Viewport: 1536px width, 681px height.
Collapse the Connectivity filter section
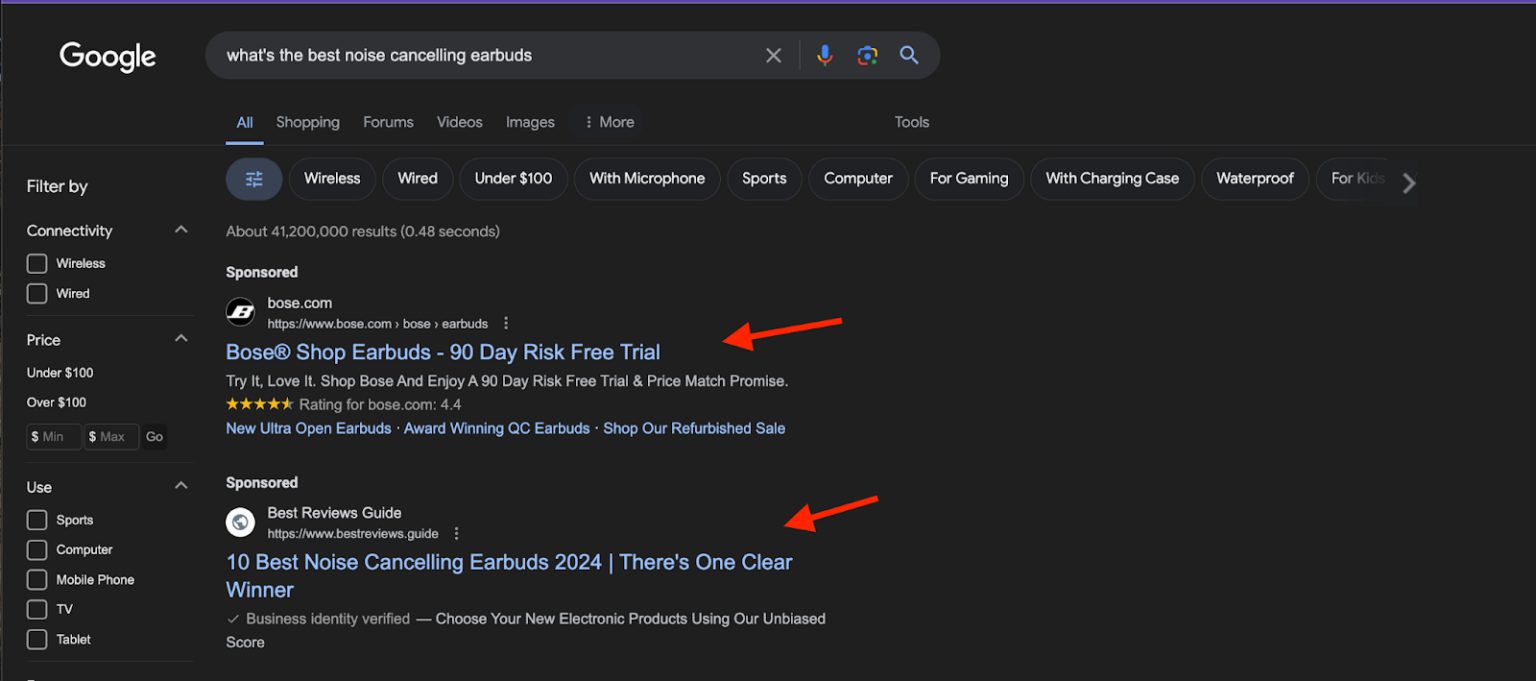(181, 229)
